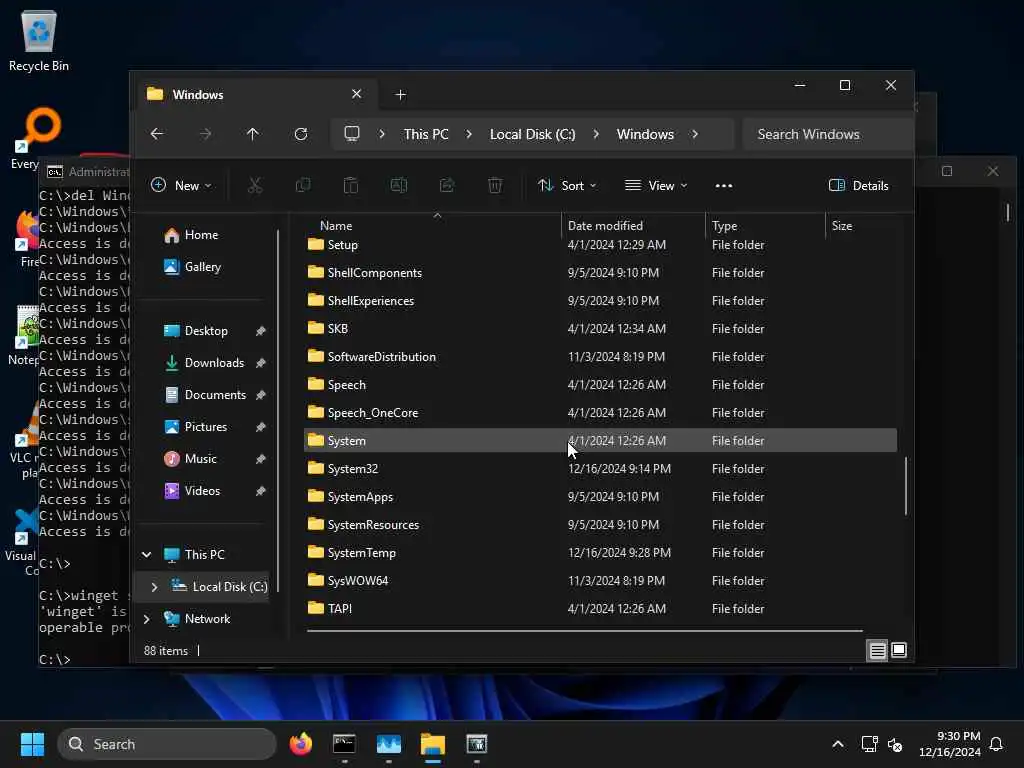Open File Explorer from the taskbar
Viewport: 1024px width, 768px height.
[x=432, y=744]
